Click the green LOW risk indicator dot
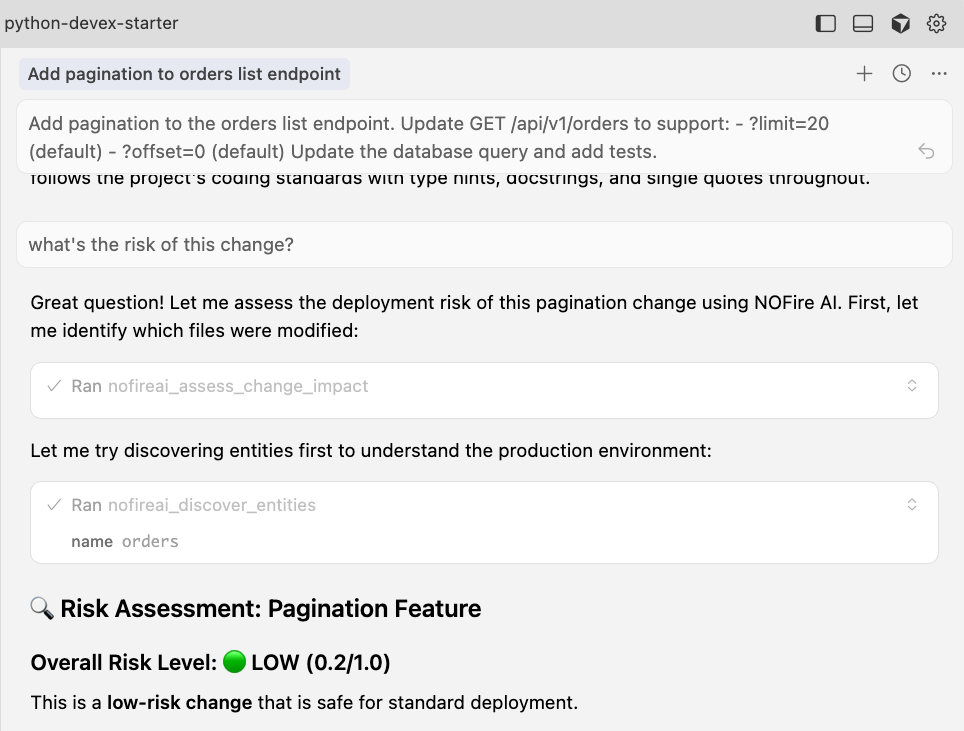Image resolution: width=964 pixels, height=731 pixels. [x=234, y=662]
